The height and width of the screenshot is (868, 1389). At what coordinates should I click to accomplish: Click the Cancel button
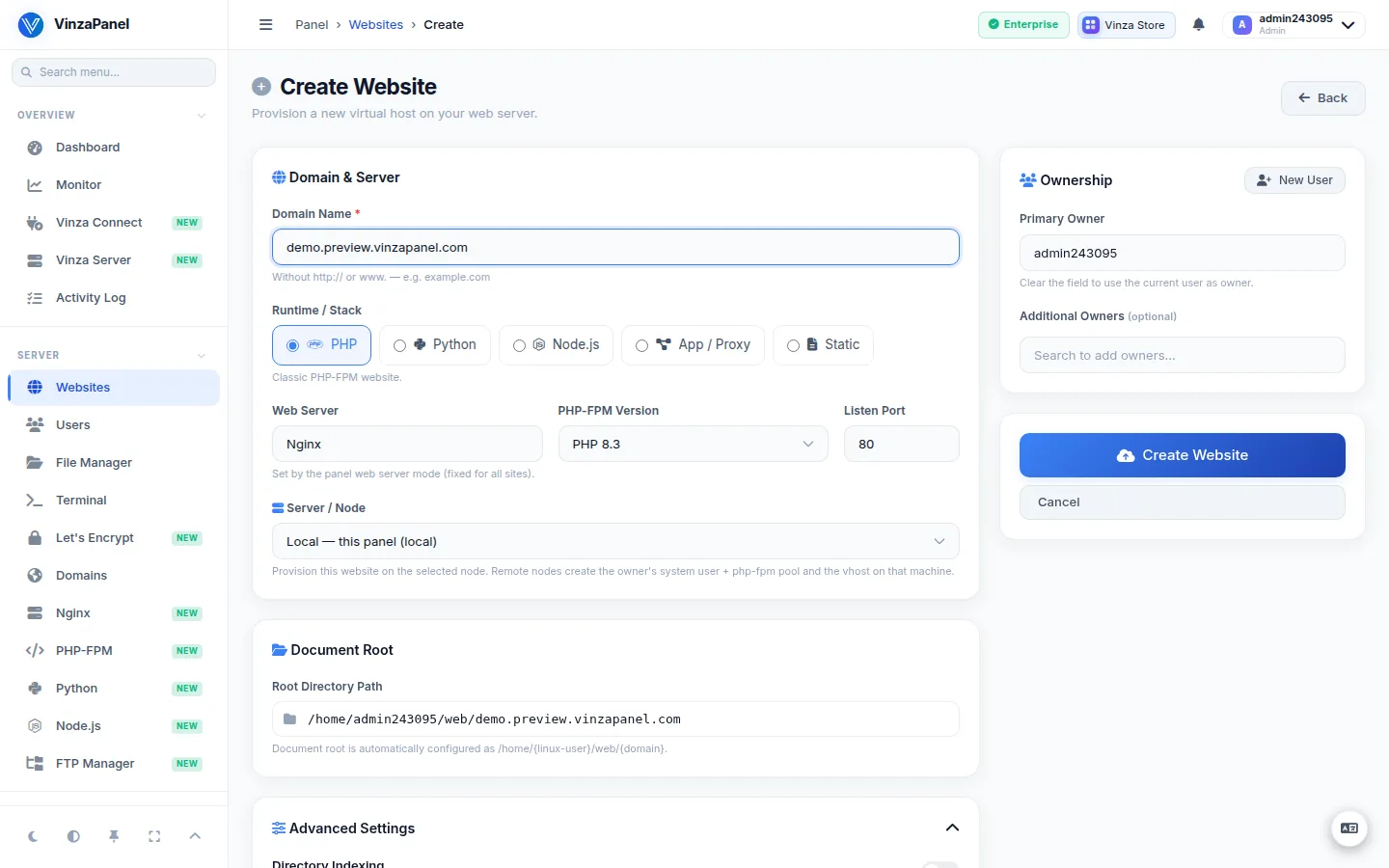(x=1183, y=502)
